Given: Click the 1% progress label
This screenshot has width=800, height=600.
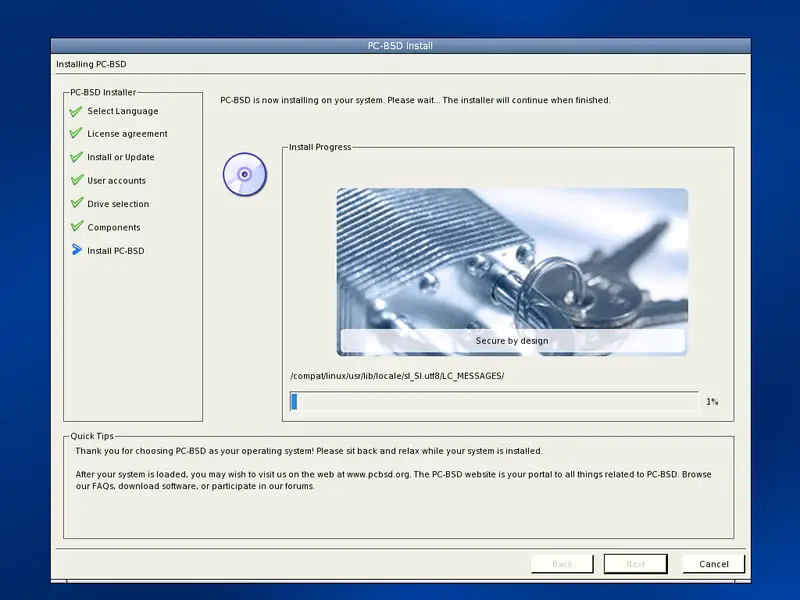Looking at the screenshot, I should pyautogui.click(x=712, y=402).
